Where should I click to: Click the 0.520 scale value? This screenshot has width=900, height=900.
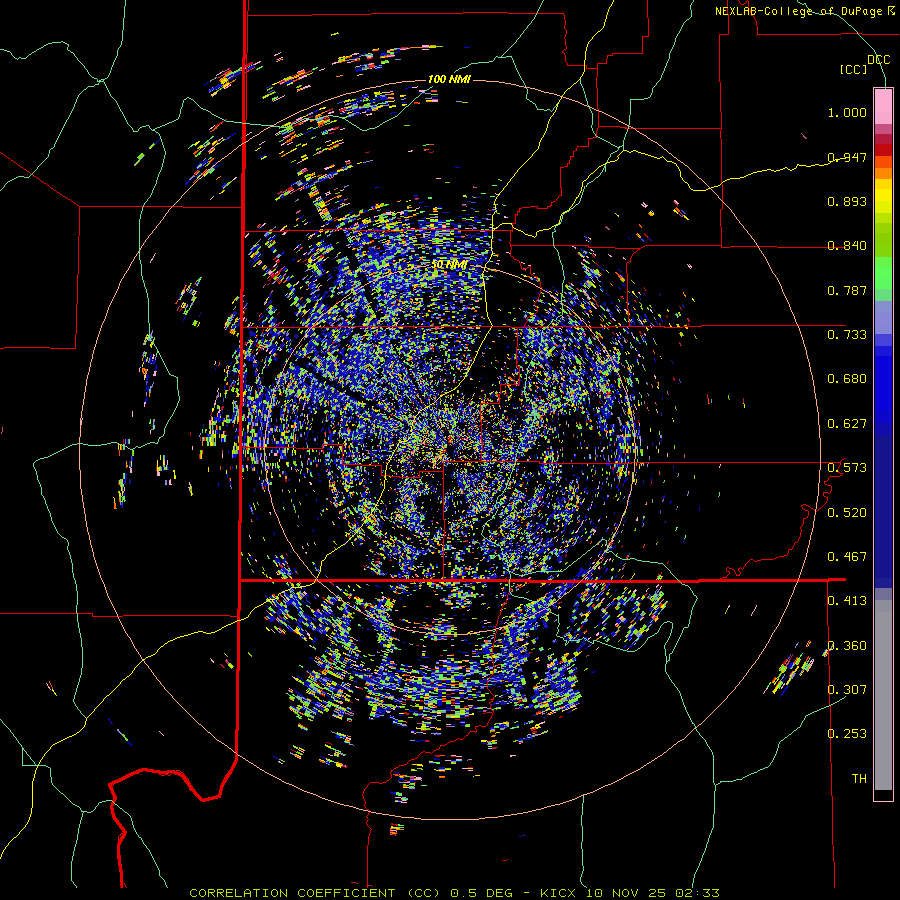click(847, 513)
